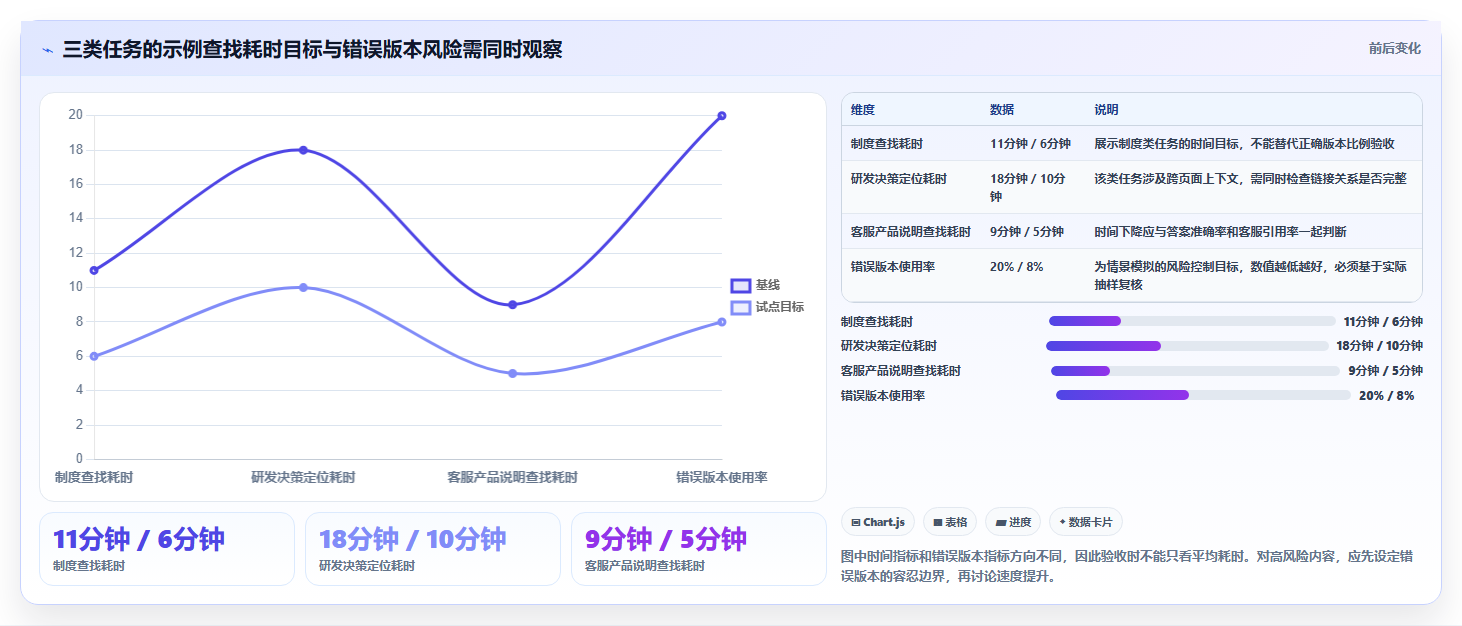Click the 制度查找耗时 progress bar
This screenshot has width=1462, height=626.
(1192, 321)
